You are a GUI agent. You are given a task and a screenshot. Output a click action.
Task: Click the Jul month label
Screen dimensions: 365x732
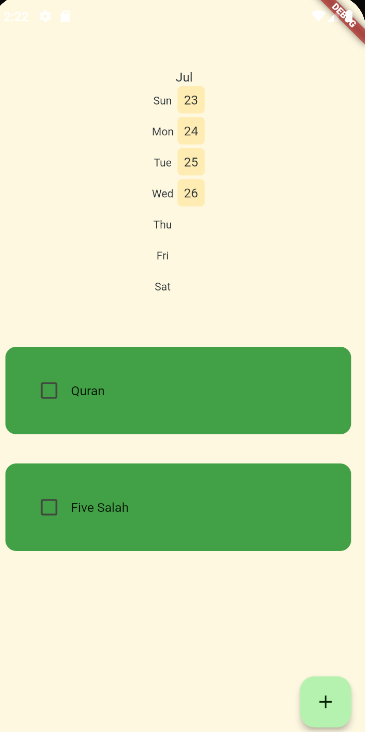[x=184, y=77]
